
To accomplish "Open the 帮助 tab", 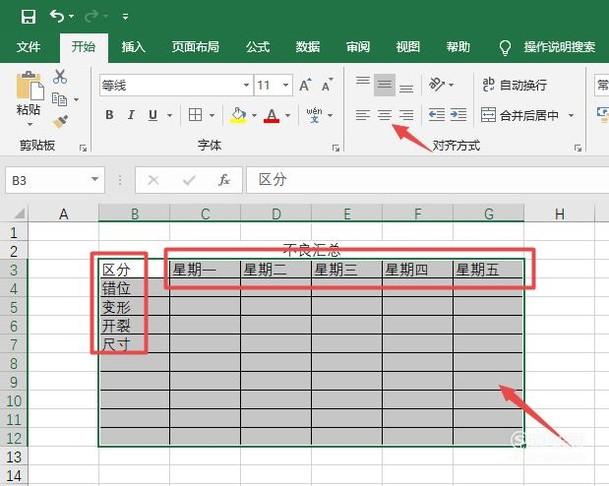I will tap(458, 47).
